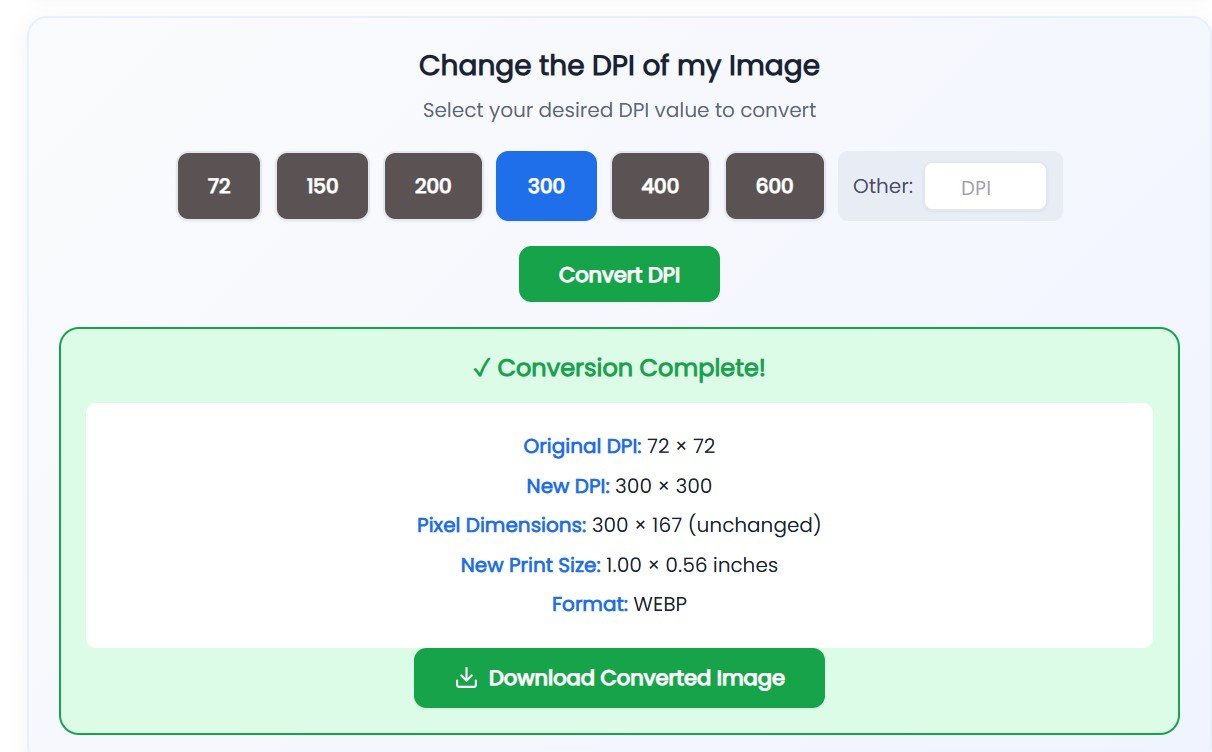Click the Other: label

[x=883, y=186]
